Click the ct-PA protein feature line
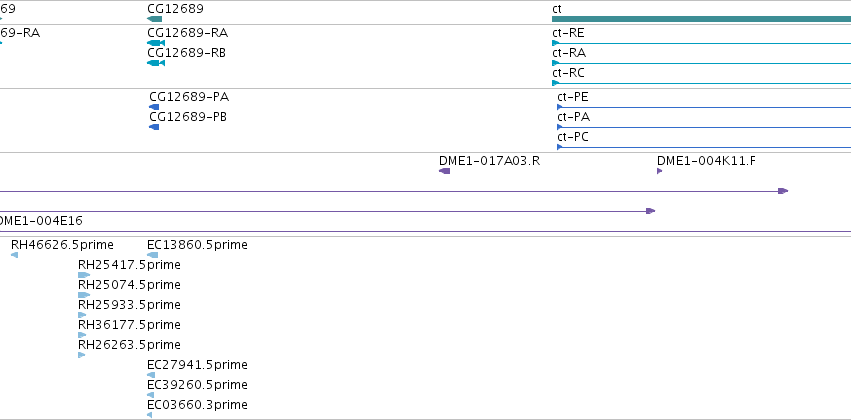The width and height of the screenshot is (851, 420). pyautogui.click(x=704, y=127)
